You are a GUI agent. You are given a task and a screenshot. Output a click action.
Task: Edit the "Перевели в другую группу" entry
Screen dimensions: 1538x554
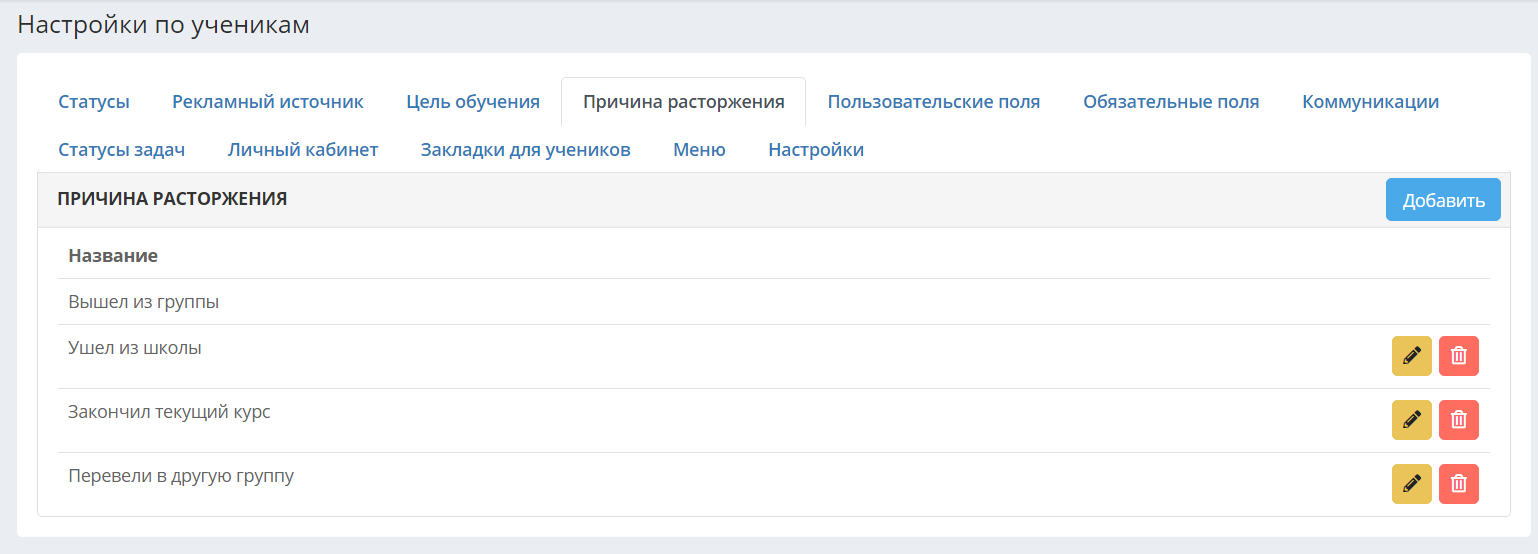[x=1411, y=484]
